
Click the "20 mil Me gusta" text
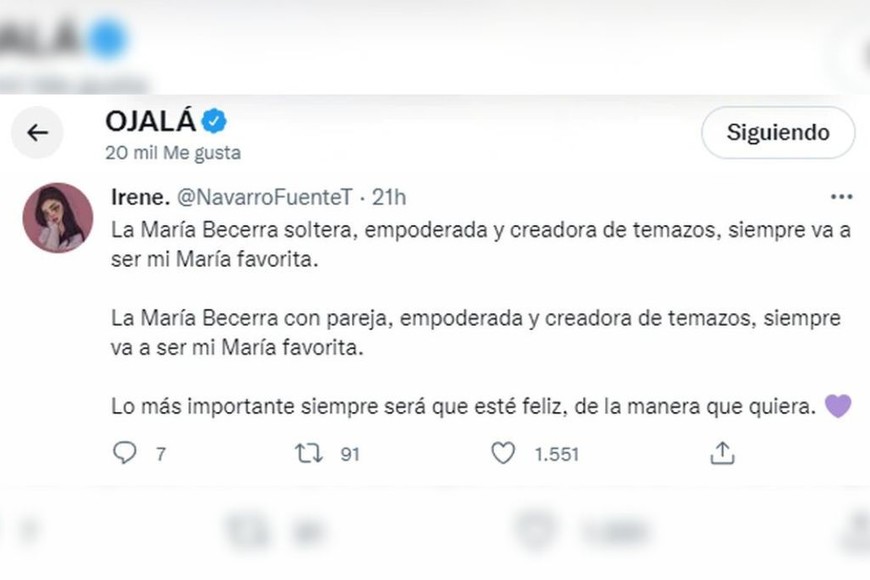173,153
